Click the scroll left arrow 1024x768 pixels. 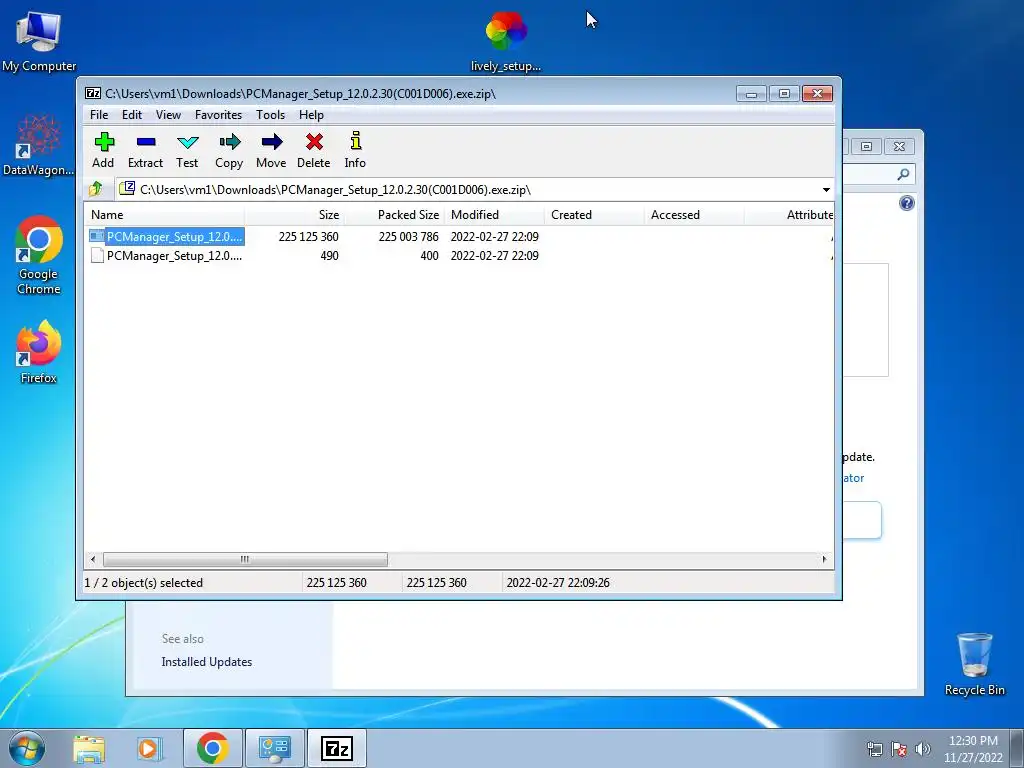click(93, 559)
